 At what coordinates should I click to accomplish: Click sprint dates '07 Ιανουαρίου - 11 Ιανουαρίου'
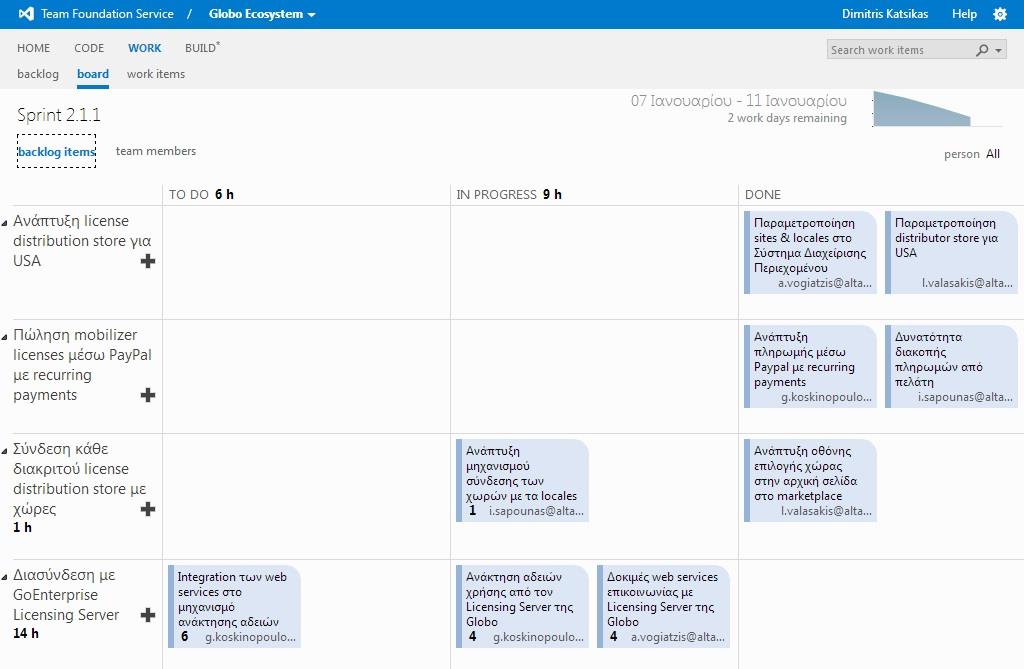pos(739,101)
